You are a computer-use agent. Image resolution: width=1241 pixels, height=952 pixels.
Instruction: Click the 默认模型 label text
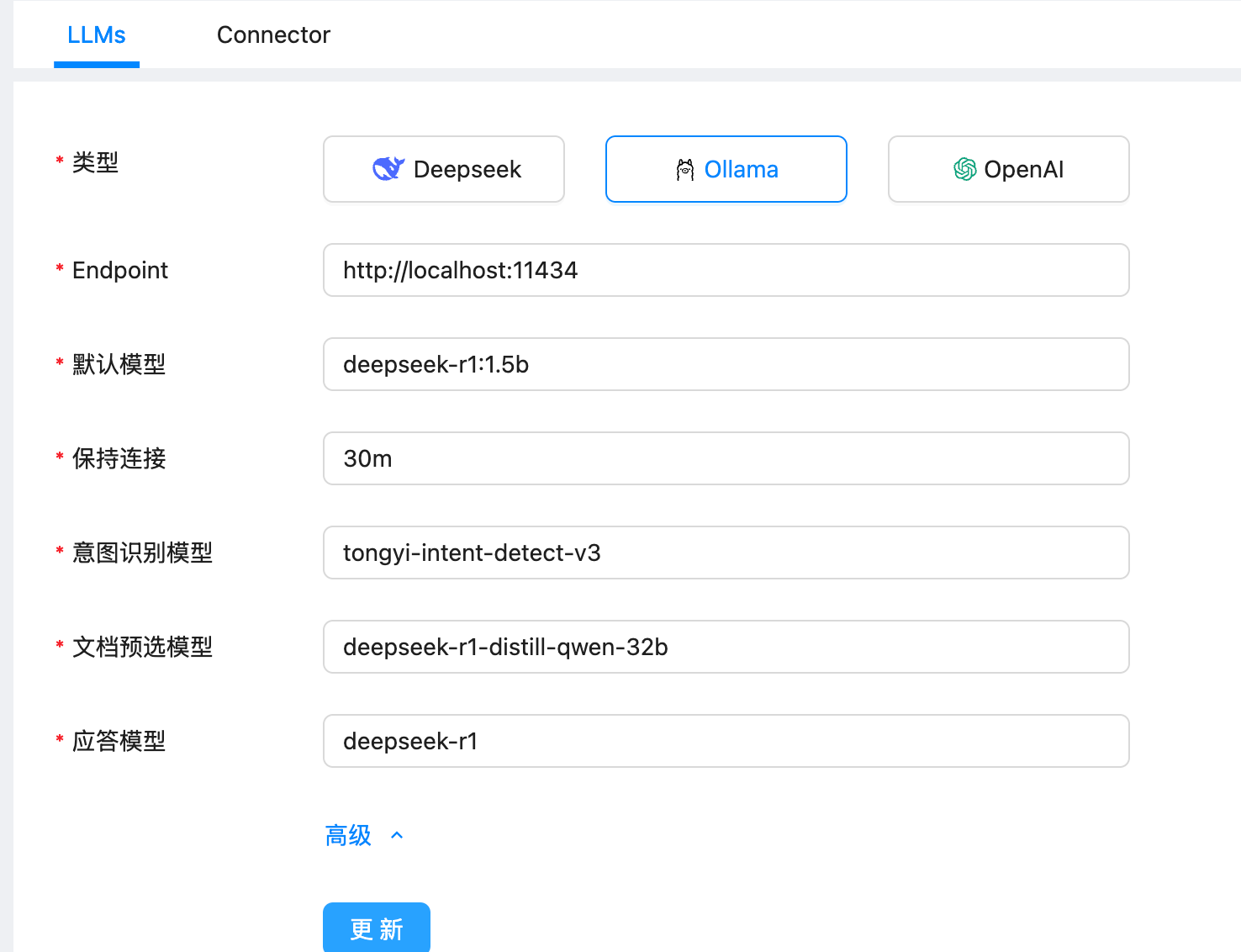click(x=119, y=364)
